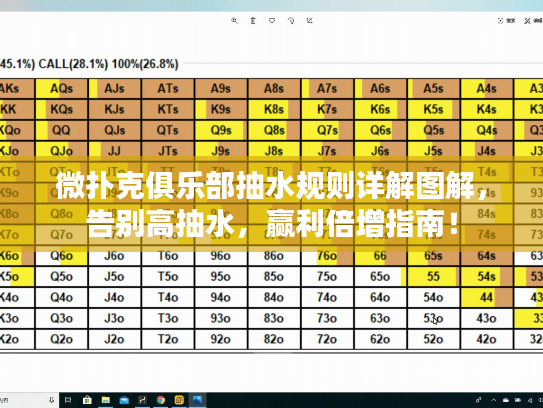
Task: Open Task View from the taskbar
Action: [x=68, y=400]
